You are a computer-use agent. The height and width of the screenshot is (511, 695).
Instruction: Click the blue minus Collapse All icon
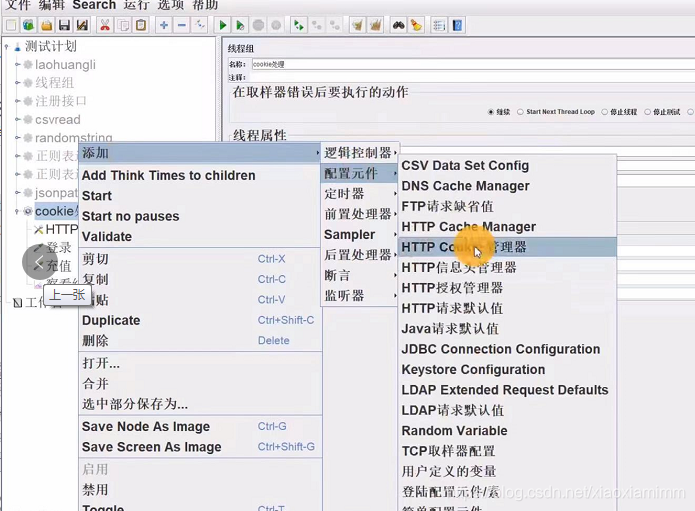(x=182, y=25)
